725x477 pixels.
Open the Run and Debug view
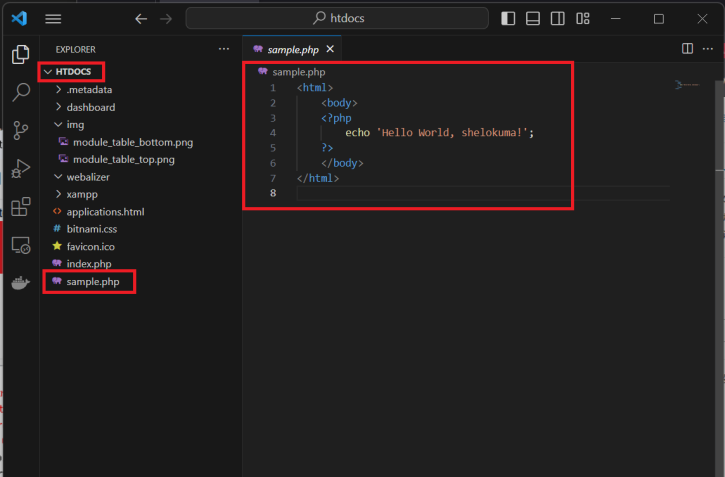coord(20,169)
